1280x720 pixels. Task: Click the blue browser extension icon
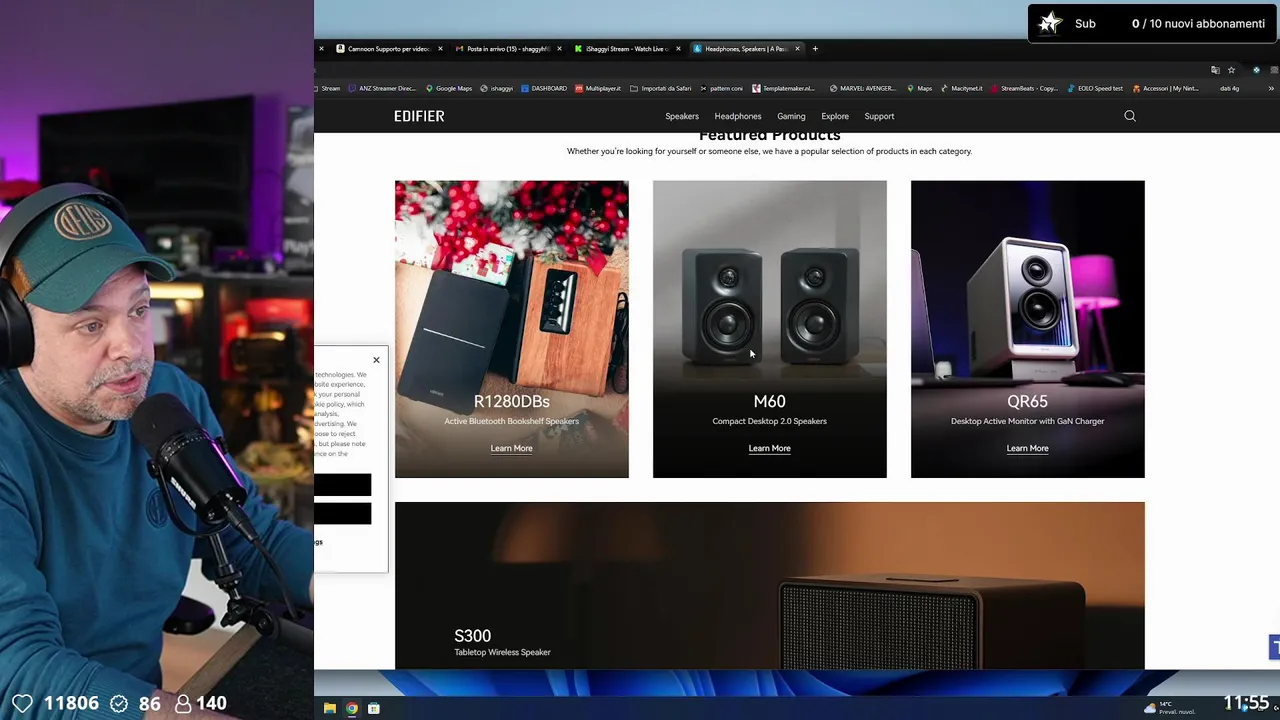(x=1257, y=70)
